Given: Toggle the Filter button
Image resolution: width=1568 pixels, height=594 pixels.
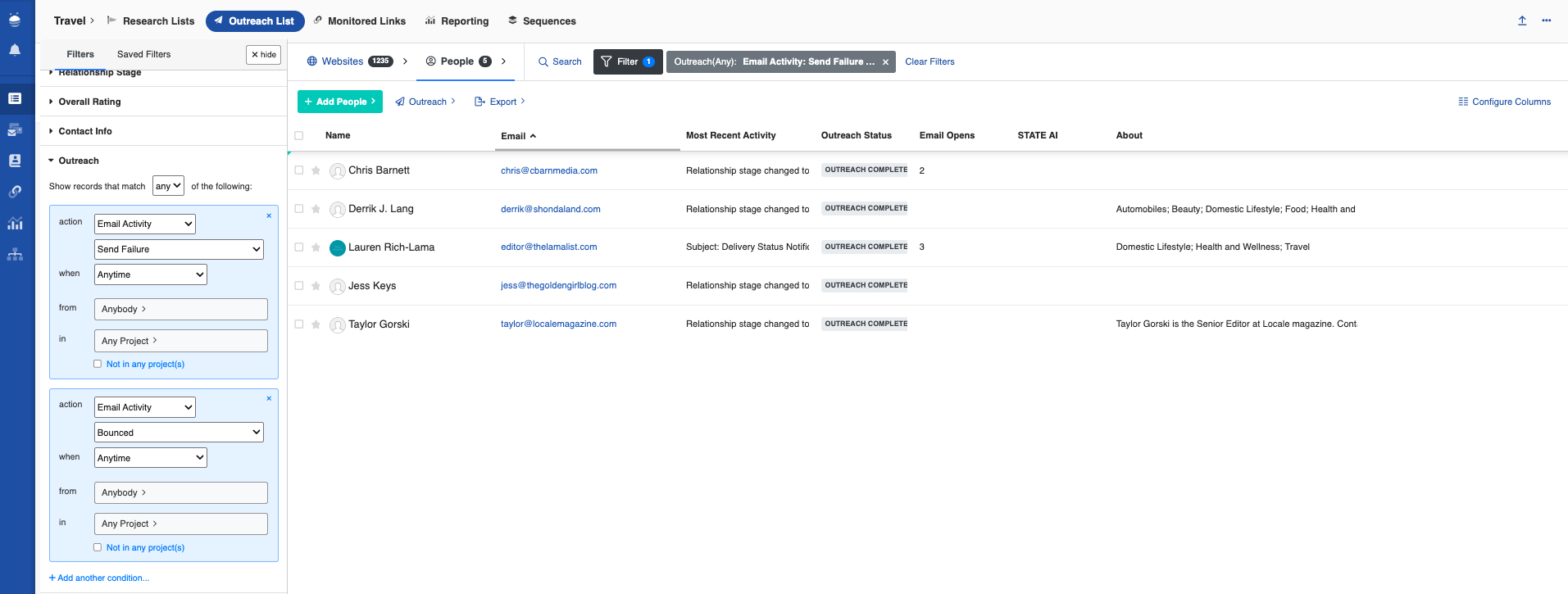Looking at the screenshot, I should point(628,61).
